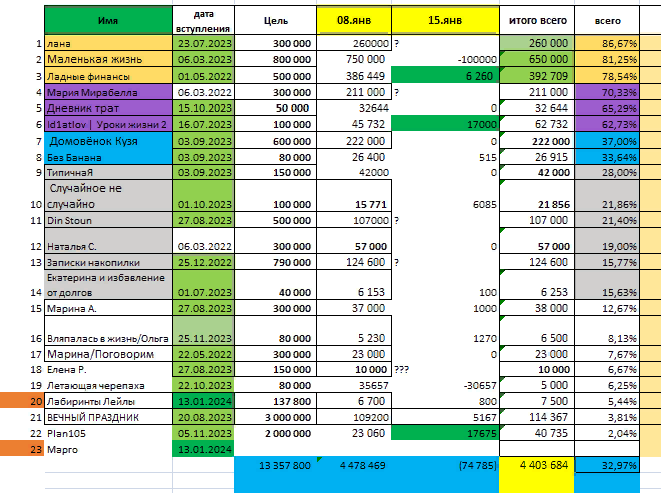This screenshot has width=661, height=493.
Task: Select the 'итого всего' header cell
Action: pyautogui.click(x=537, y=20)
